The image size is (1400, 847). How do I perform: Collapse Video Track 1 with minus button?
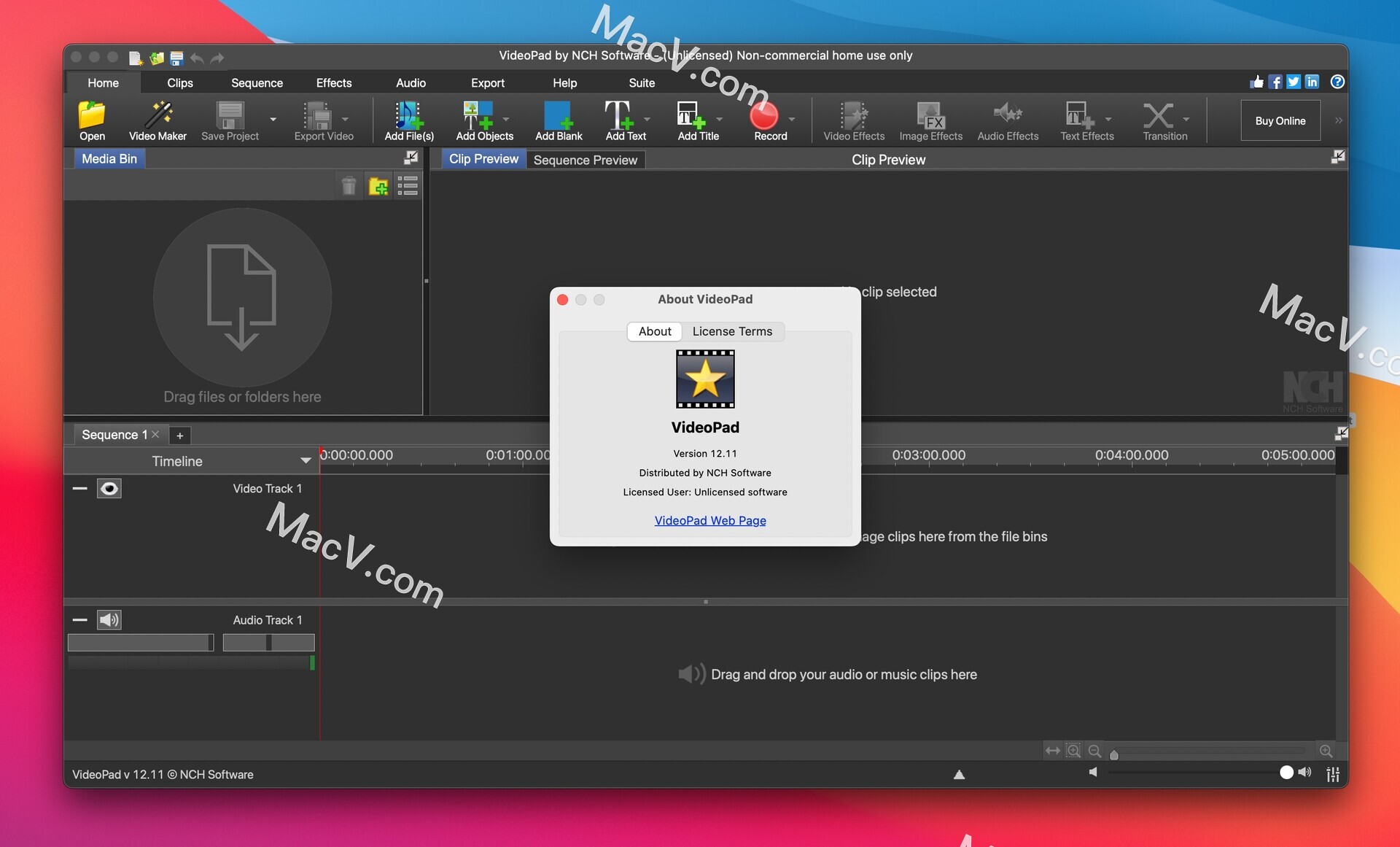(x=80, y=488)
